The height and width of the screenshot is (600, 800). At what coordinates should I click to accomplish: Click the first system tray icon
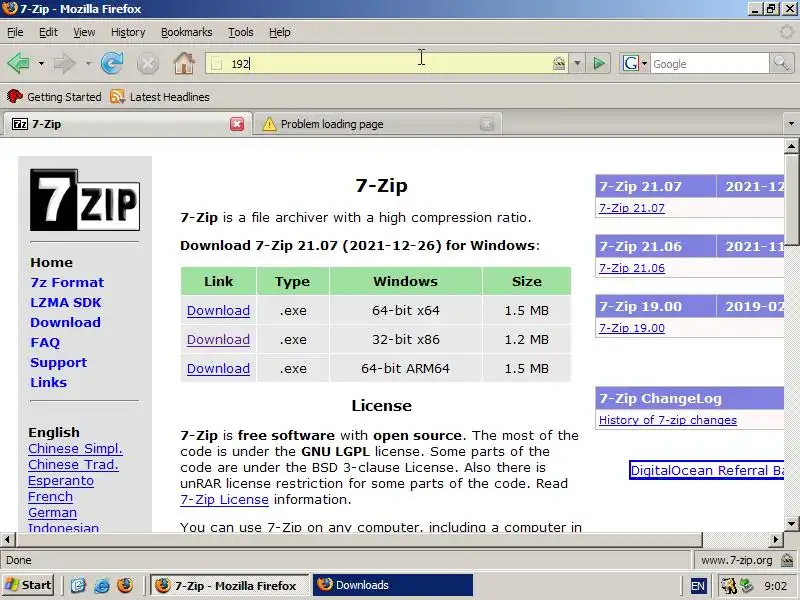coord(728,585)
